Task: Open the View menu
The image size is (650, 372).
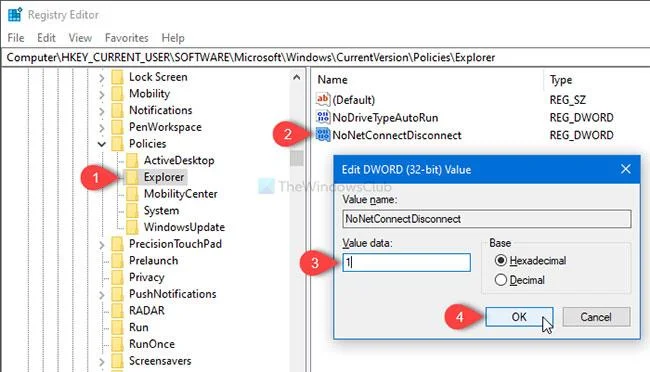Action: (80, 38)
